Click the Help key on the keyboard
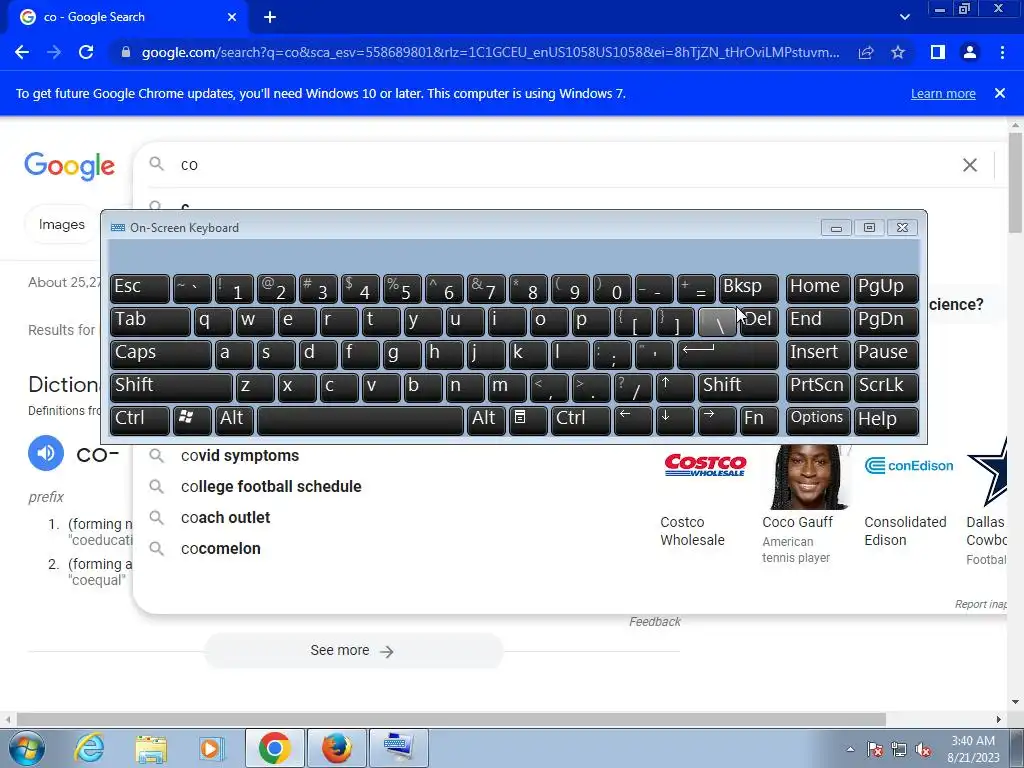The height and width of the screenshot is (768, 1024). (886, 420)
